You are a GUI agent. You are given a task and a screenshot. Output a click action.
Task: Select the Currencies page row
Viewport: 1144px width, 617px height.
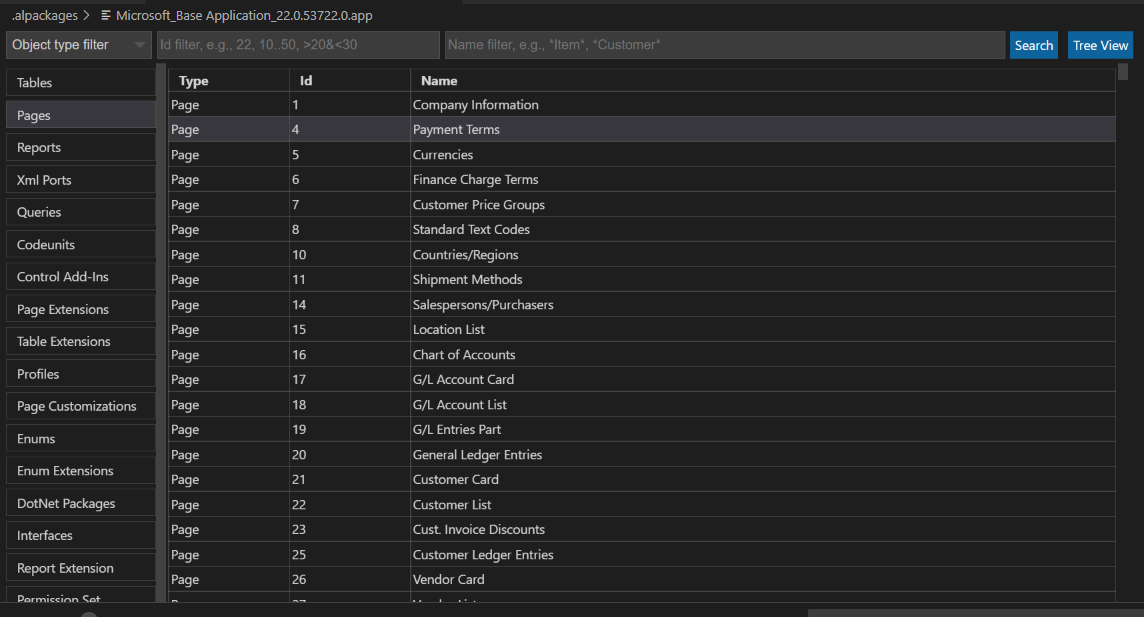pos(443,154)
